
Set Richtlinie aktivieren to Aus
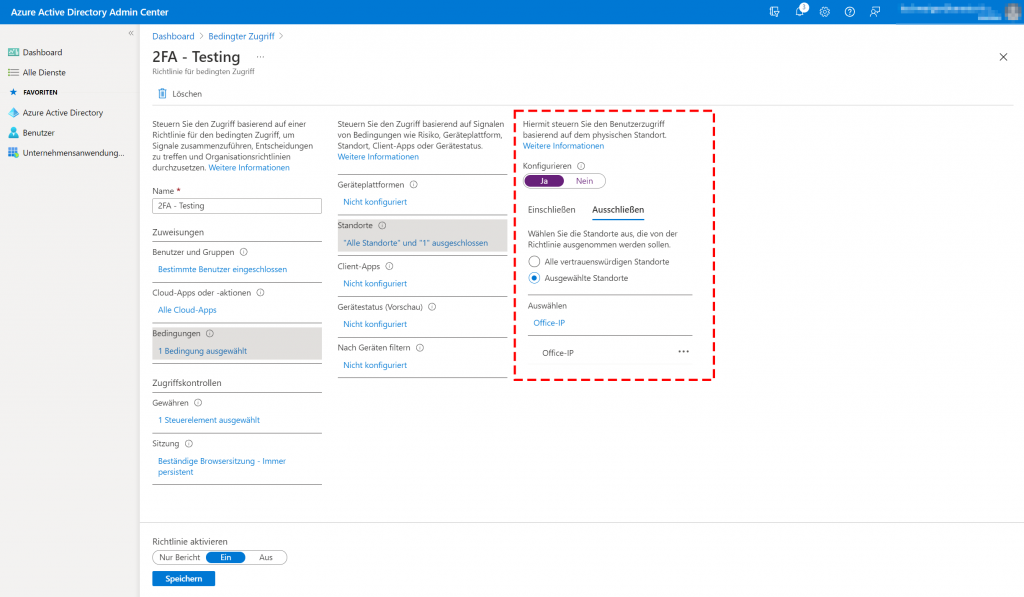[x=265, y=557]
